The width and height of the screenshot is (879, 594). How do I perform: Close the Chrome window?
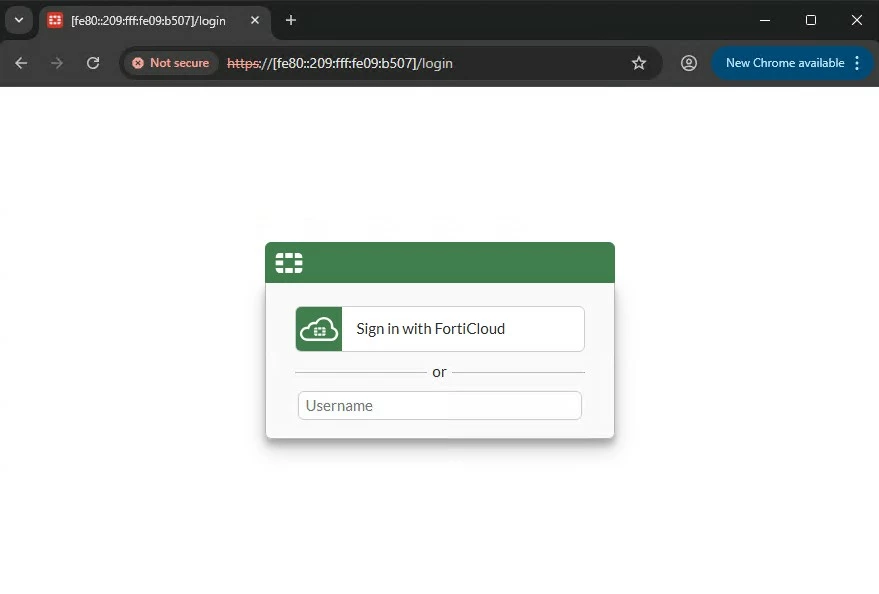(x=857, y=20)
